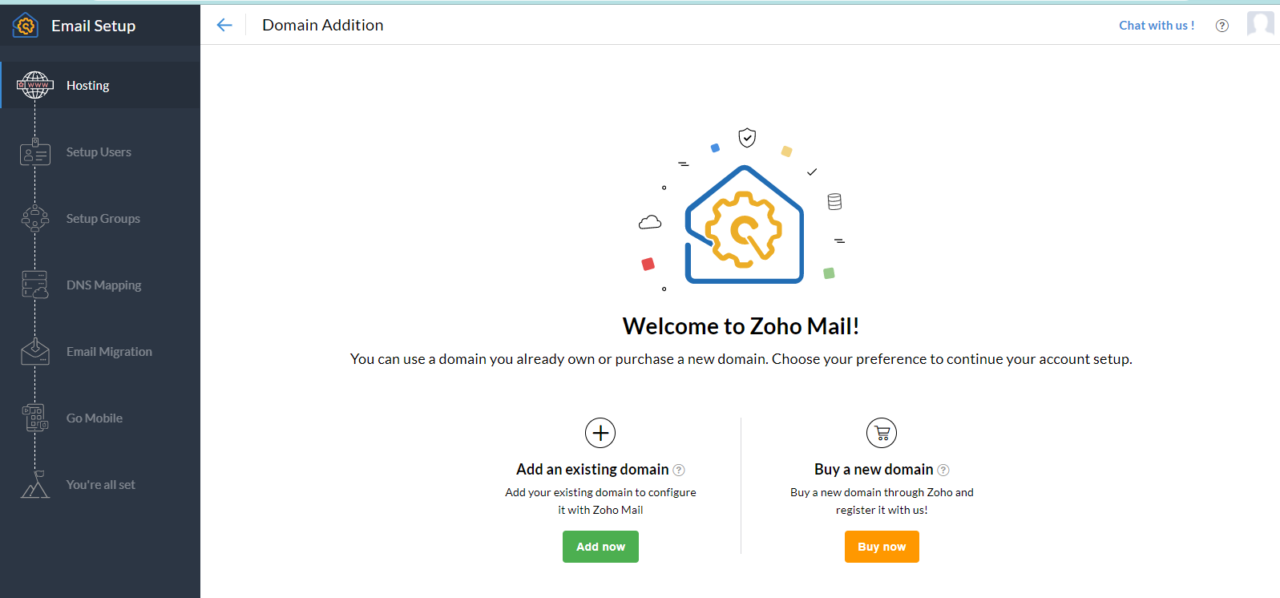This screenshot has height=598, width=1280.
Task: Open the Setup Users section
Action: [x=98, y=152]
